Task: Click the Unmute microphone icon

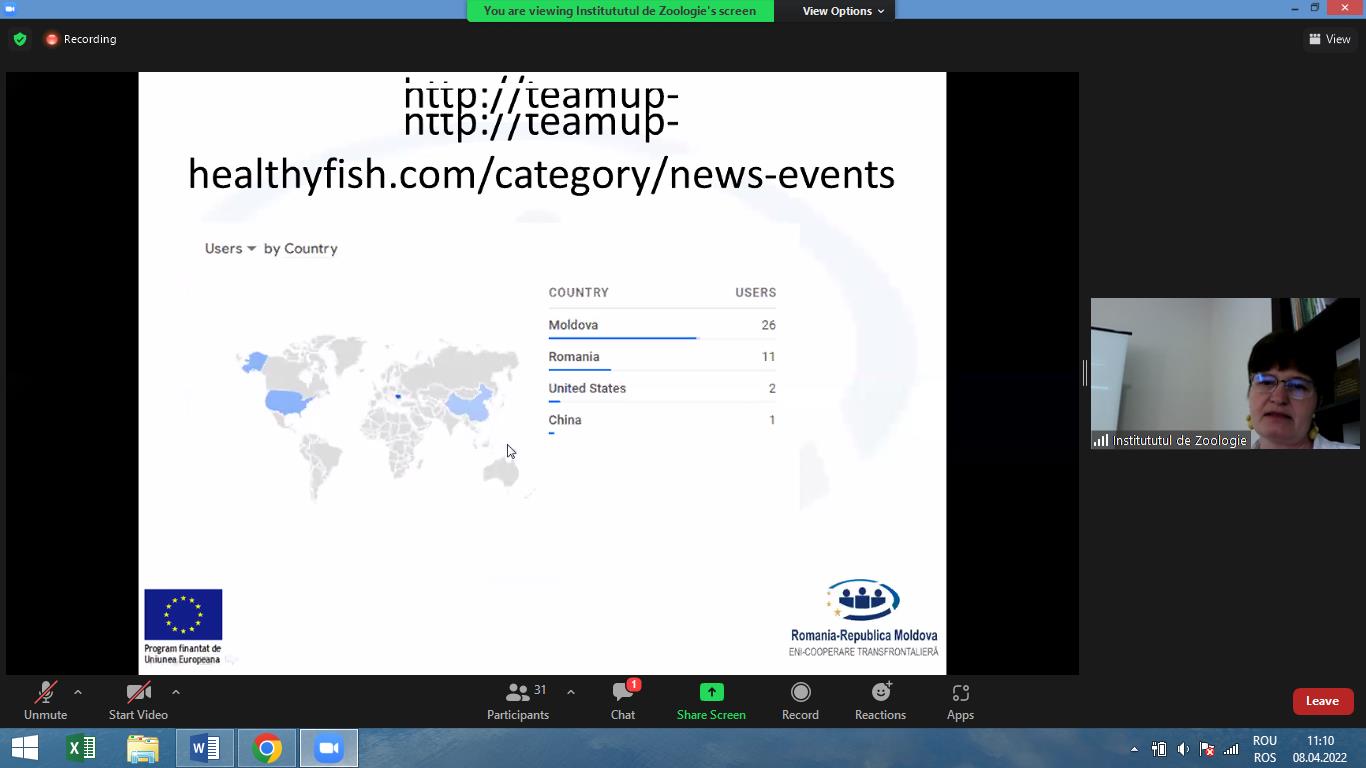Action: pyautogui.click(x=45, y=693)
